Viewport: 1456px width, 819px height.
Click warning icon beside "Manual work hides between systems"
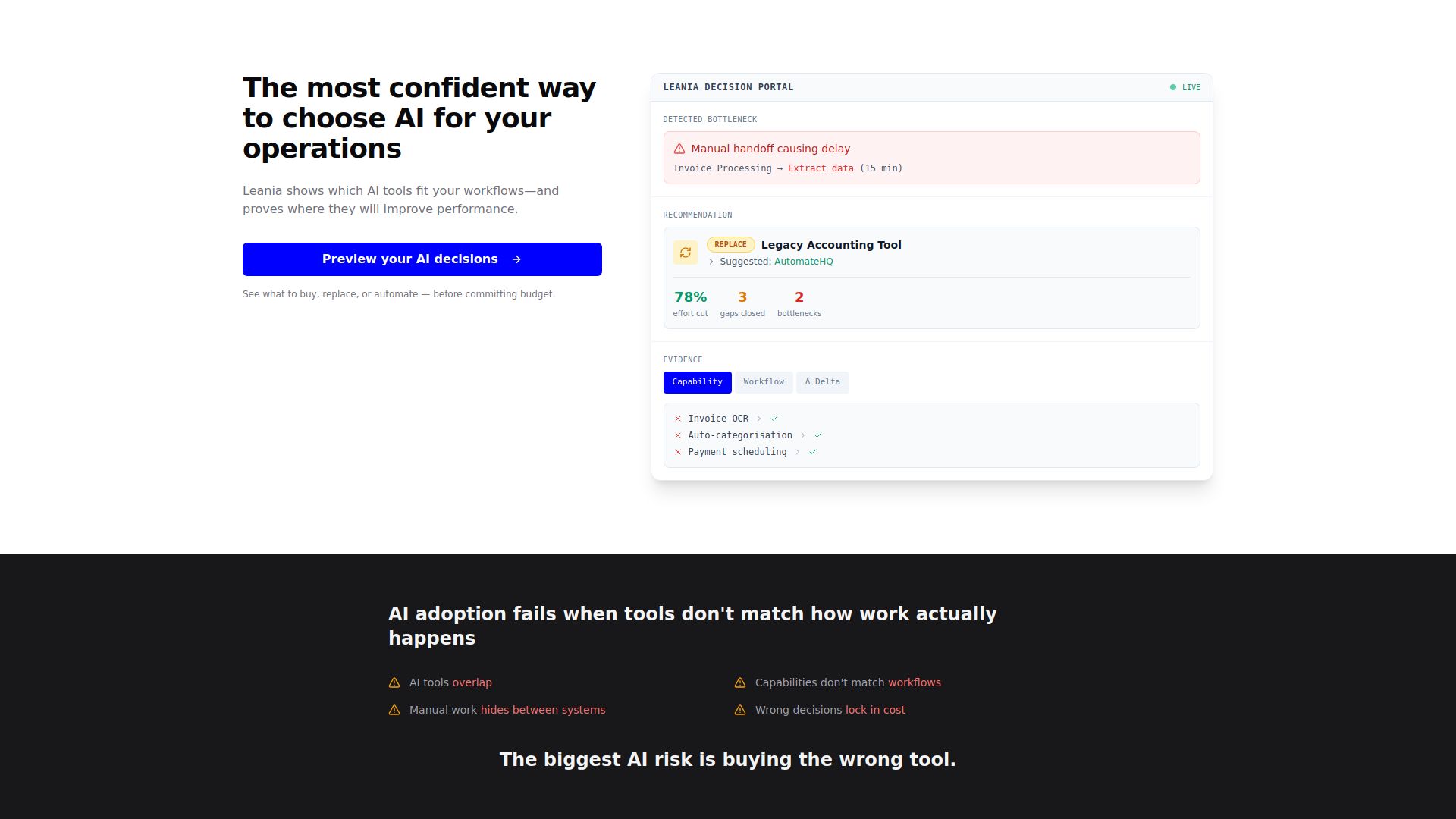coord(394,711)
